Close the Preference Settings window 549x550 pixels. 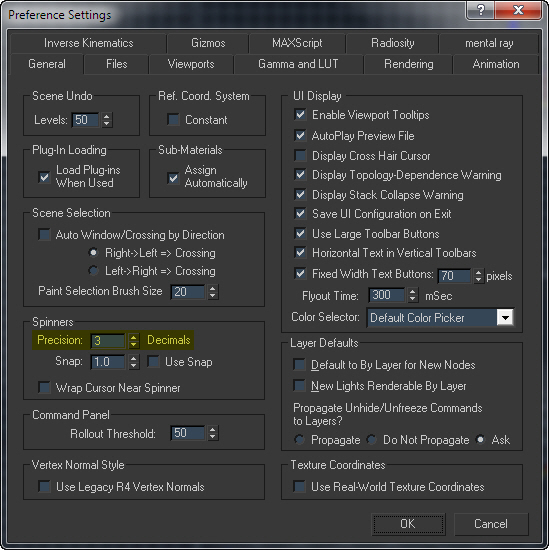(518, 10)
